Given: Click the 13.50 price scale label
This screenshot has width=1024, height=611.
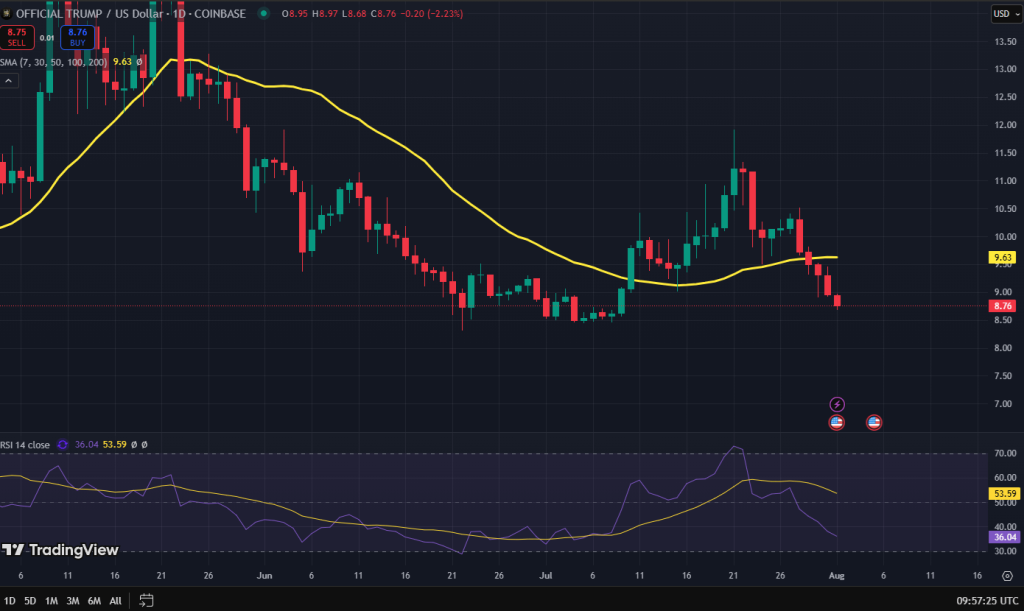Looking at the screenshot, I should click(x=1005, y=42).
